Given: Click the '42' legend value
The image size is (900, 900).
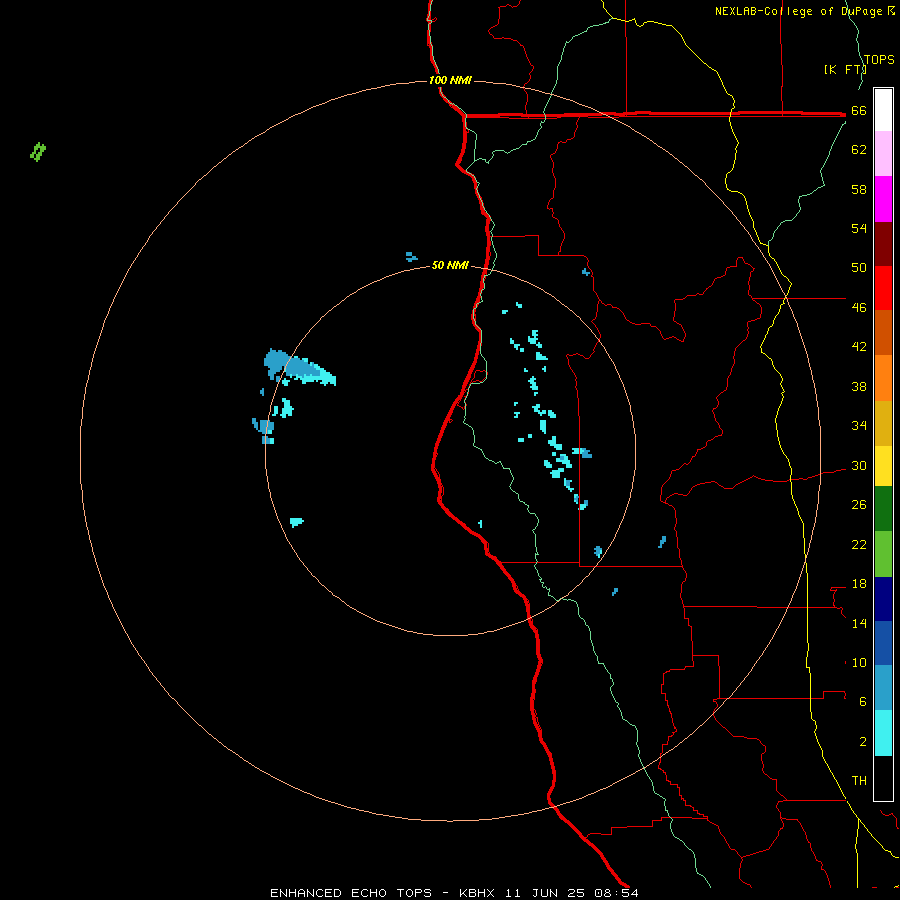Looking at the screenshot, I should coord(859,346).
